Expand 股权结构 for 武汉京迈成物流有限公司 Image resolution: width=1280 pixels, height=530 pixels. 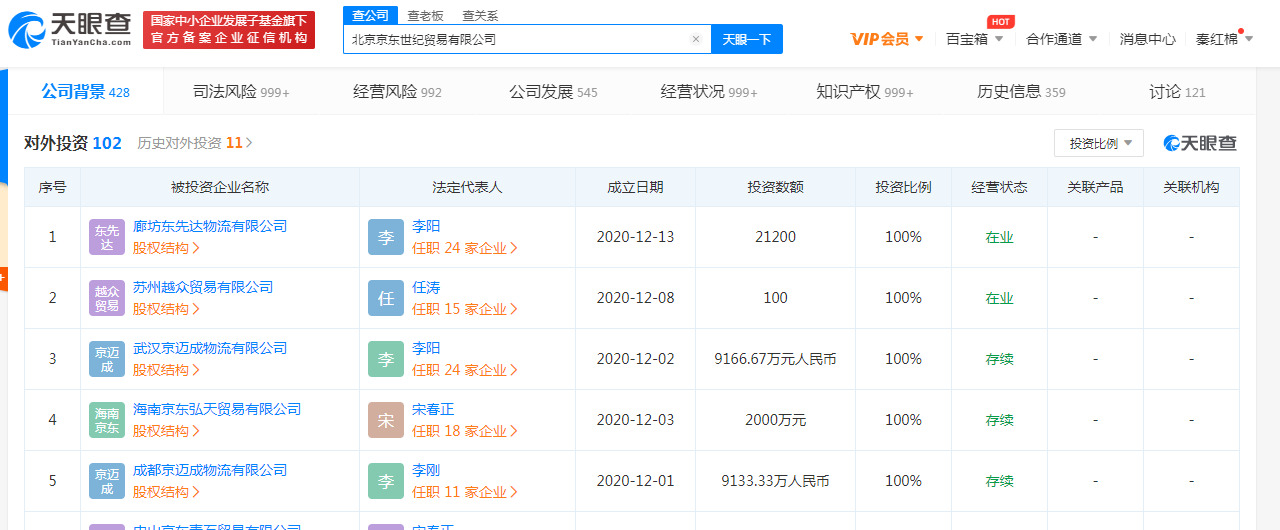pos(167,370)
